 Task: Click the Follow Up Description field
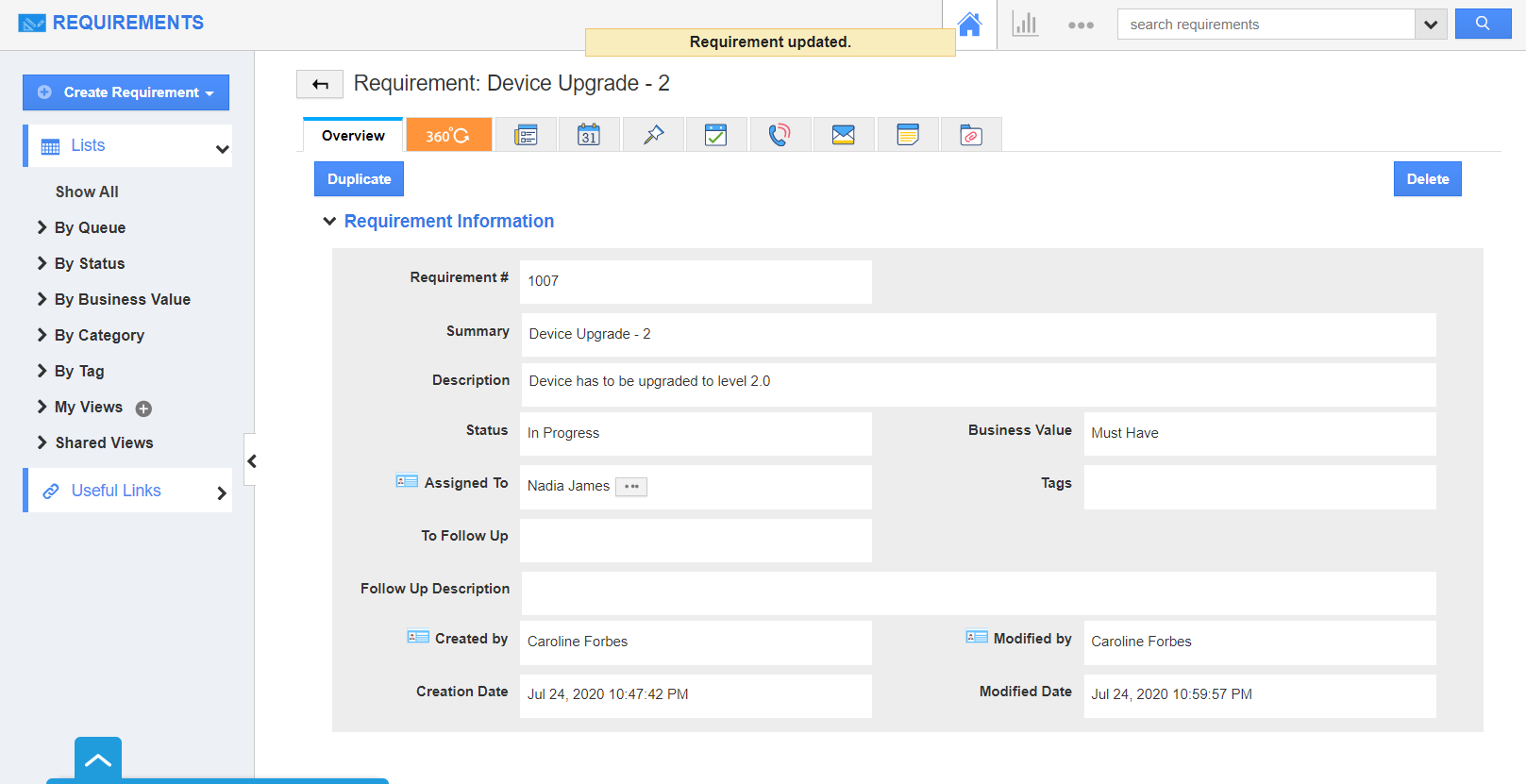979,593
